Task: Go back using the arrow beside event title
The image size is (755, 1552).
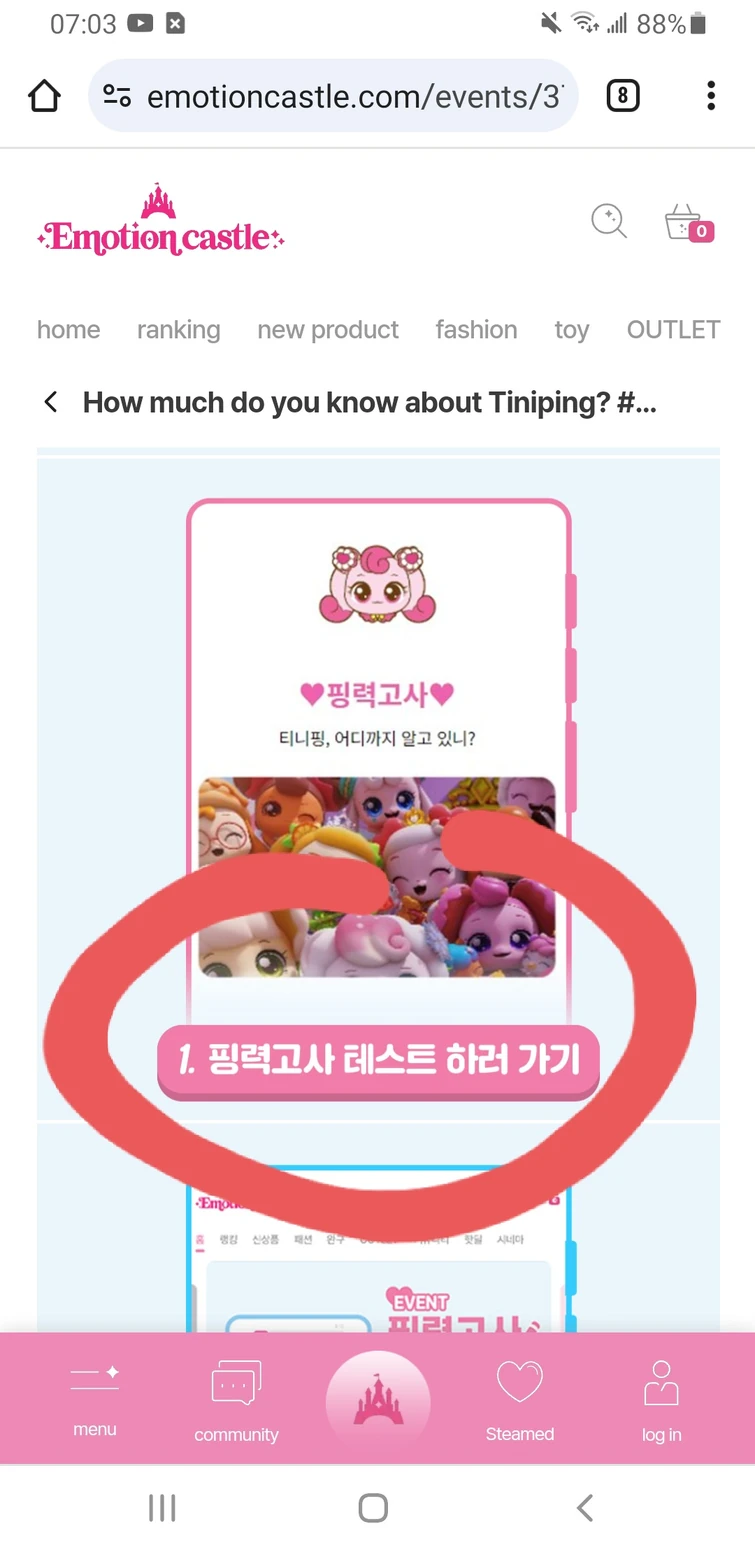Action: [x=51, y=402]
